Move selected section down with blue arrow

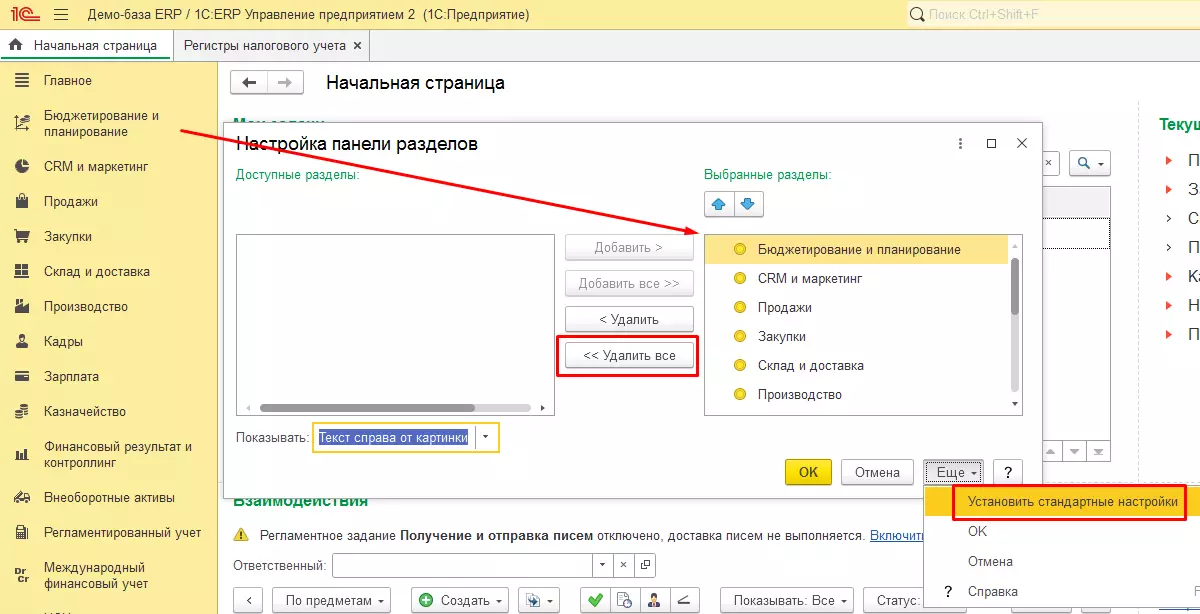[749, 204]
